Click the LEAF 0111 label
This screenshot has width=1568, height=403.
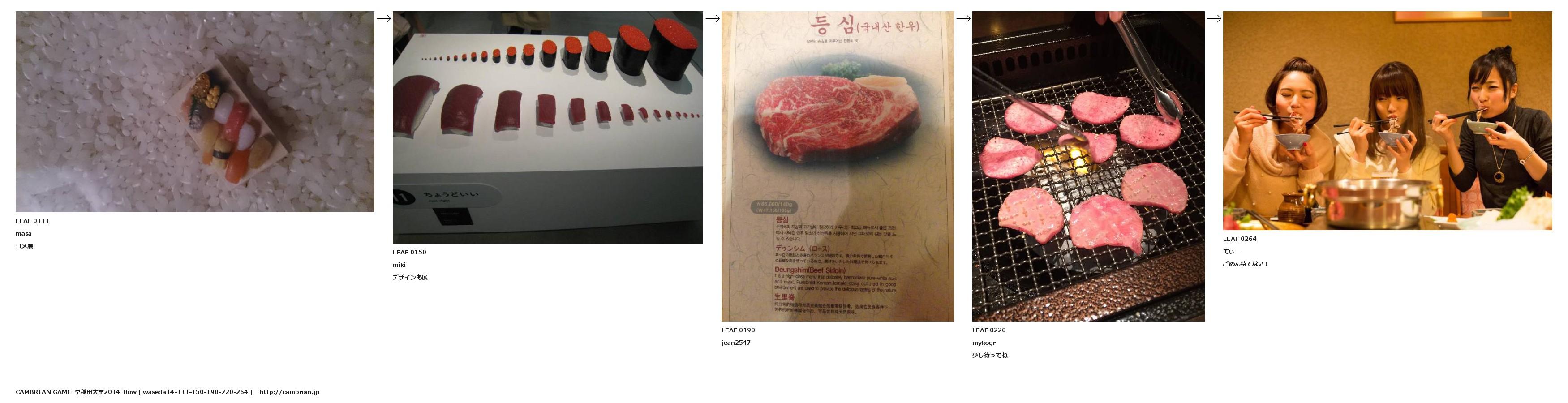coord(32,221)
